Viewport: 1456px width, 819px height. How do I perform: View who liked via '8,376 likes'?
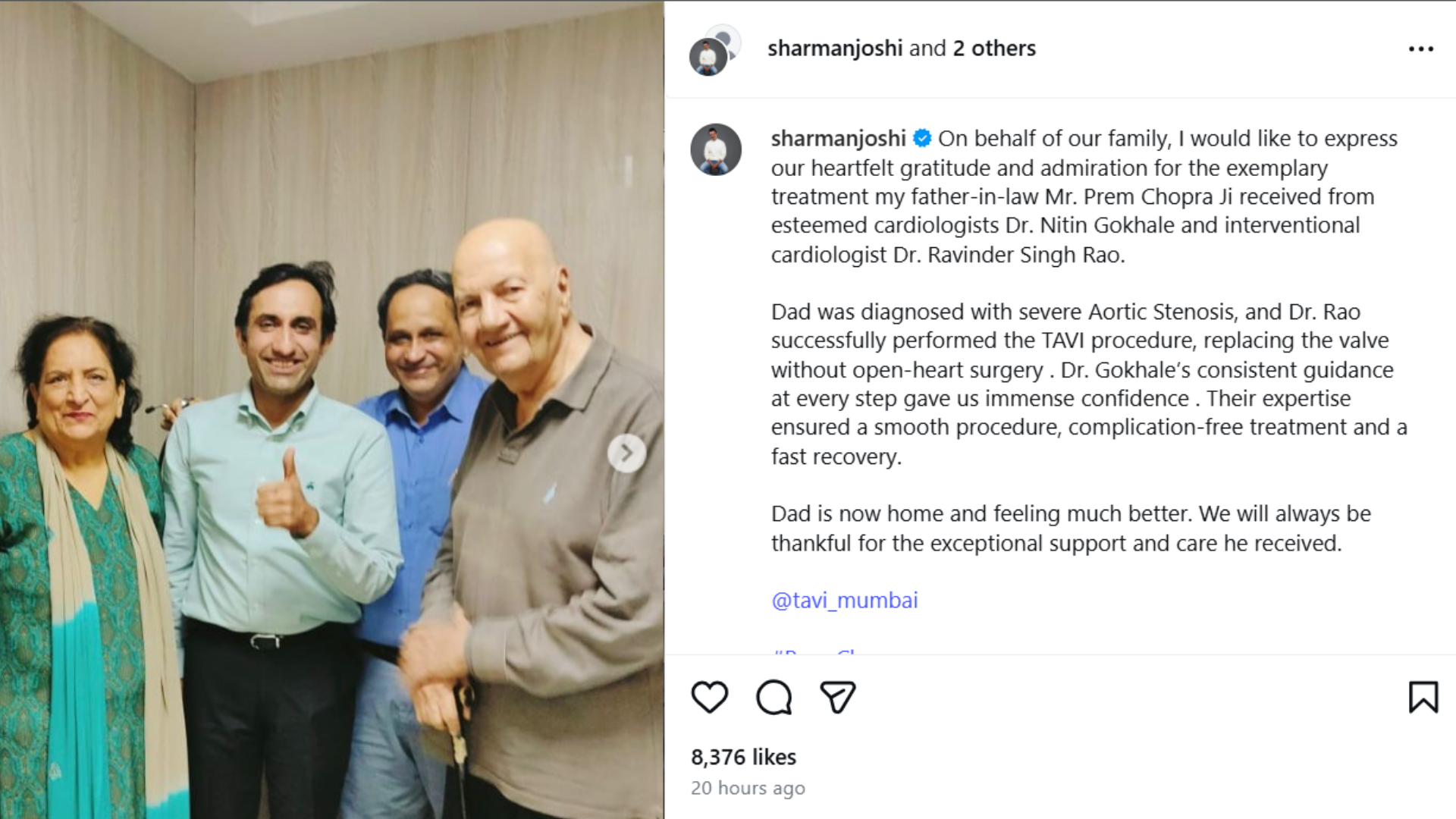click(743, 757)
